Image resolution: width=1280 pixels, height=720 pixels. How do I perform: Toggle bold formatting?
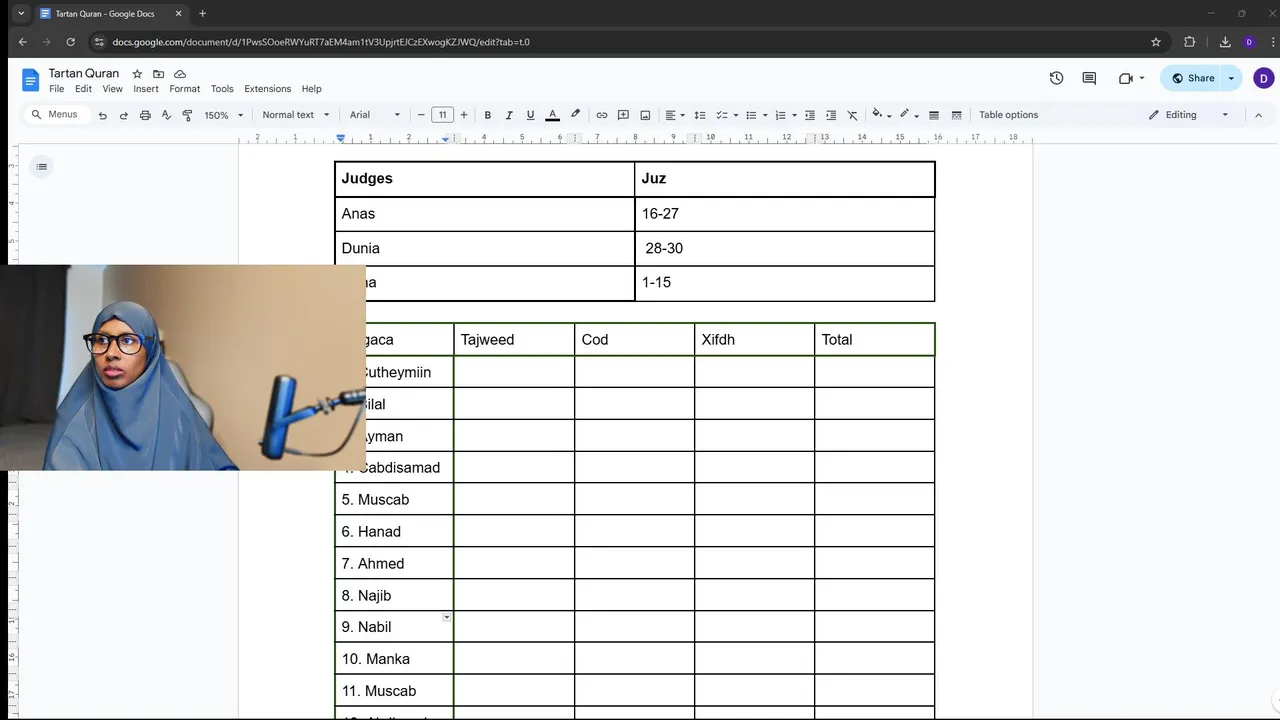pos(488,115)
